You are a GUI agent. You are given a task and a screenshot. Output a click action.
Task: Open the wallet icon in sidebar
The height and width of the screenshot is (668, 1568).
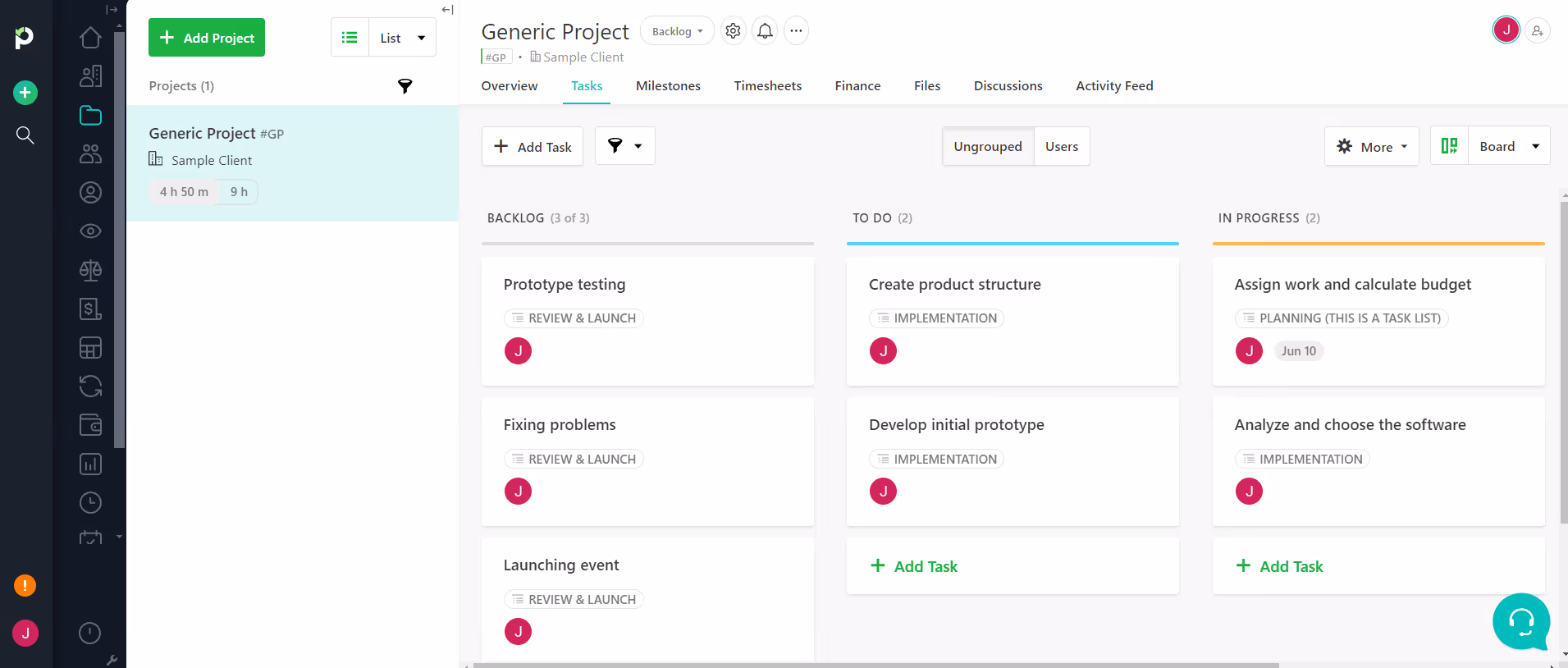pos(90,424)
